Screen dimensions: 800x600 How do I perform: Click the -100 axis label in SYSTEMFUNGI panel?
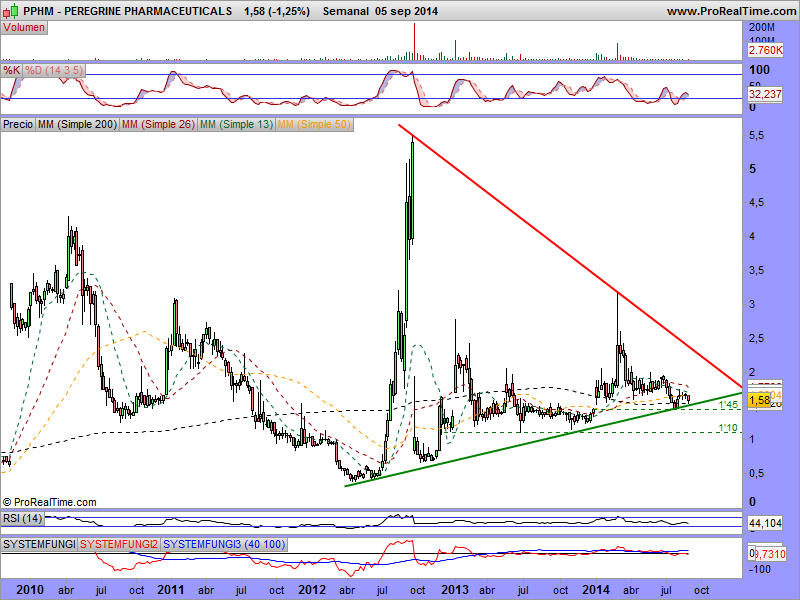tap(760, 569)
